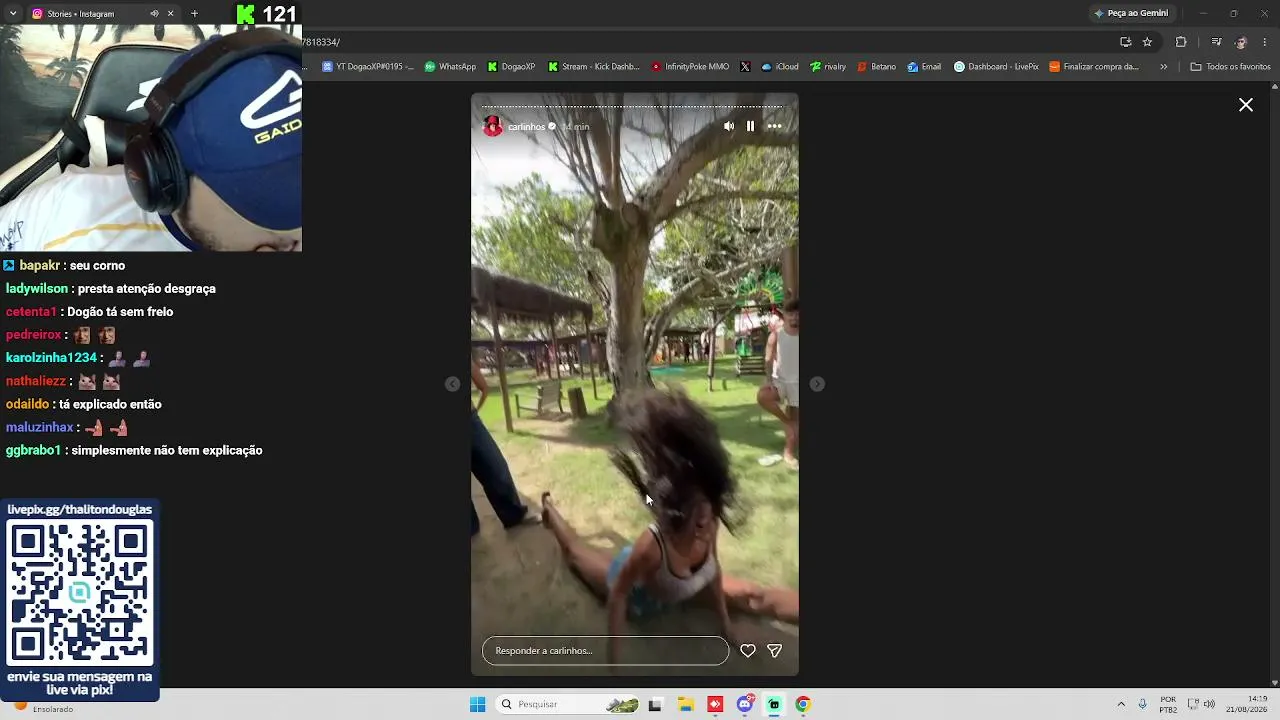Open the X bookmark icon

tap(745, 67)
